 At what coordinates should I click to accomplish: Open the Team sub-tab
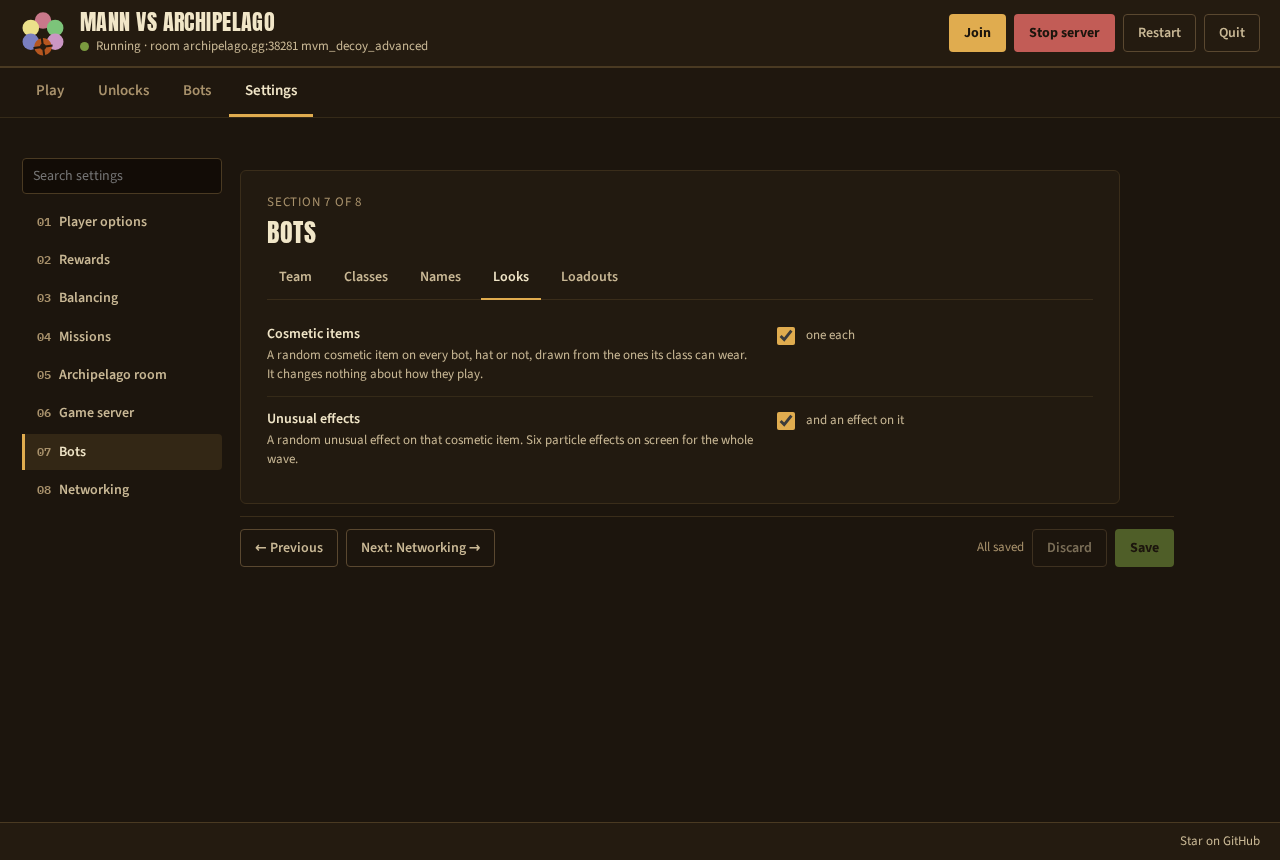pos(295,277)
